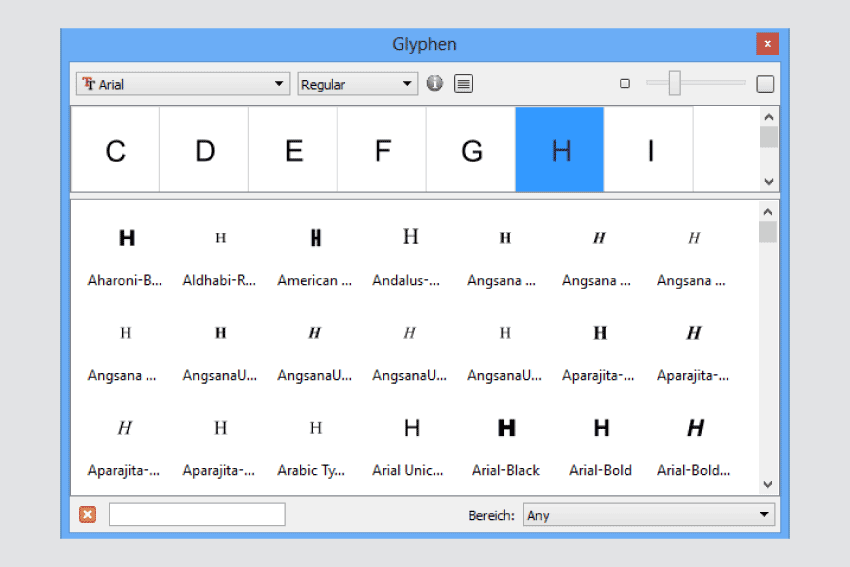This screenshot has height=567, width=850.
Task: Click the glyph grid scrollbar down arrow
Action: (x=769, y=182)
